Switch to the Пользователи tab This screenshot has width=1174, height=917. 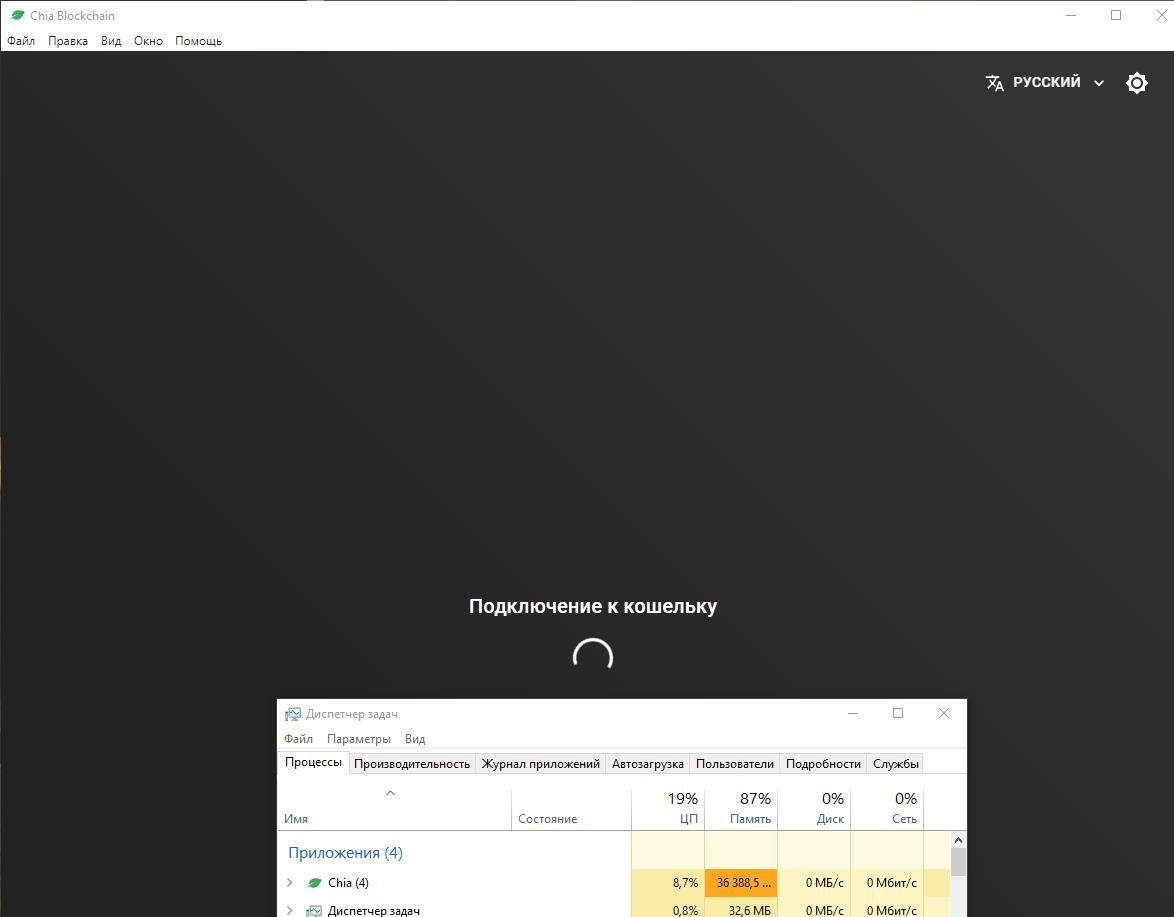click(x=734, y=764)
